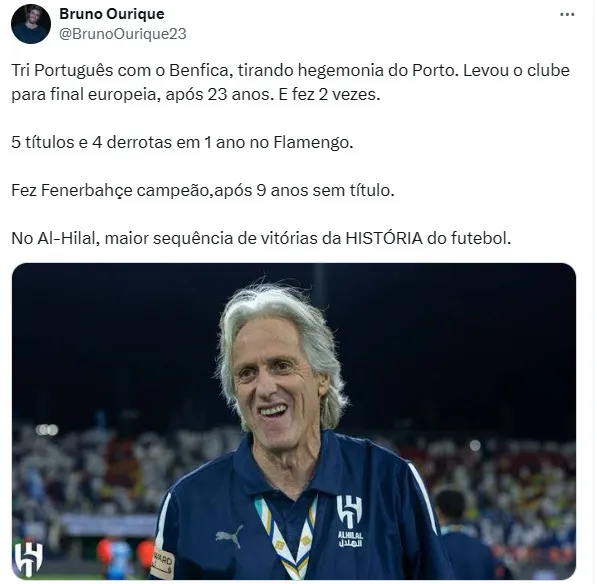This screenshot has height=584, width=597.
Task: Click the capitalized word HISTÓRIA
Action: point(384,238)
